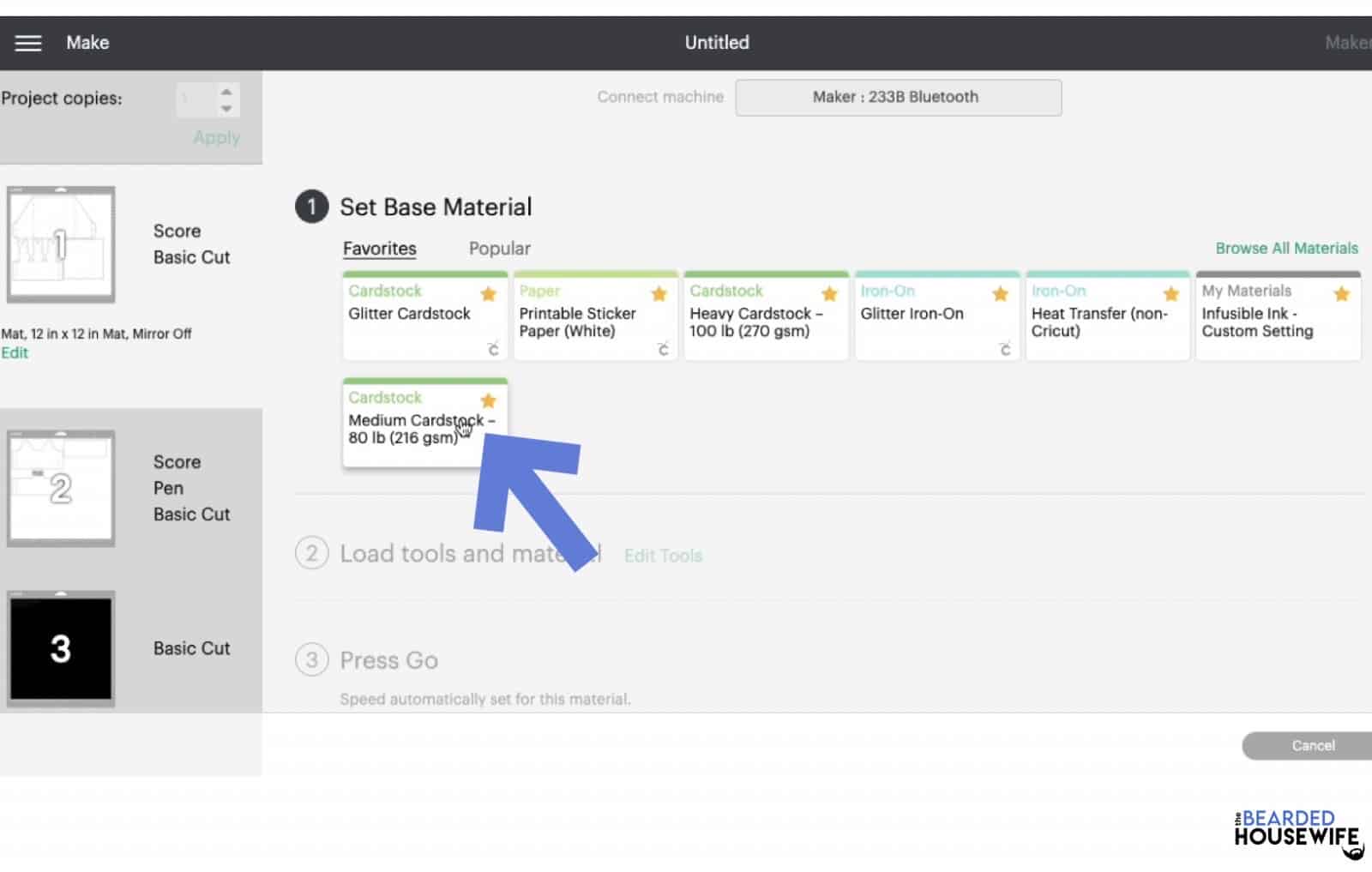Switch to the Favorites tab
Screen dimensions: 1372x872
click(380, 249)
